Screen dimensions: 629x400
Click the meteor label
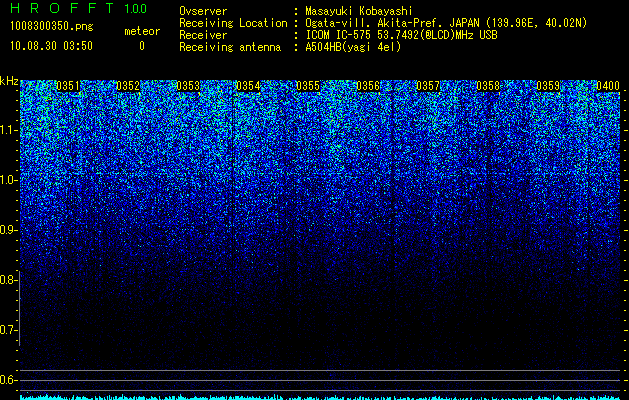142,31
